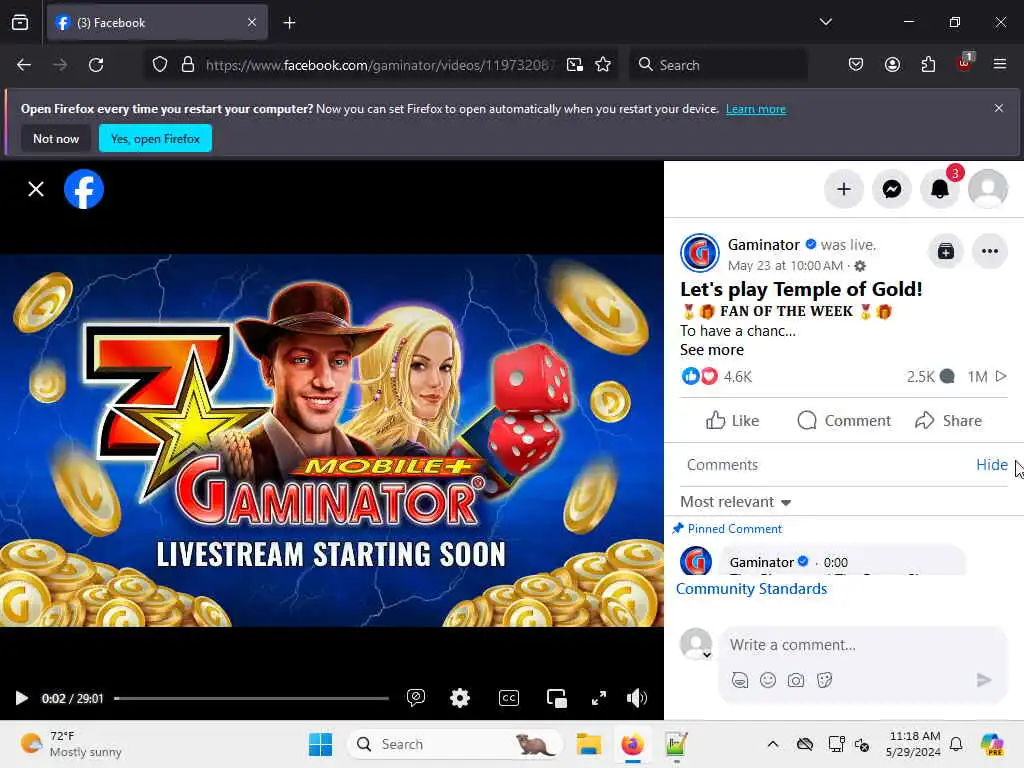Open Gaminator page name link
This screenshot has height=768, width=1024.
(763, 245)
